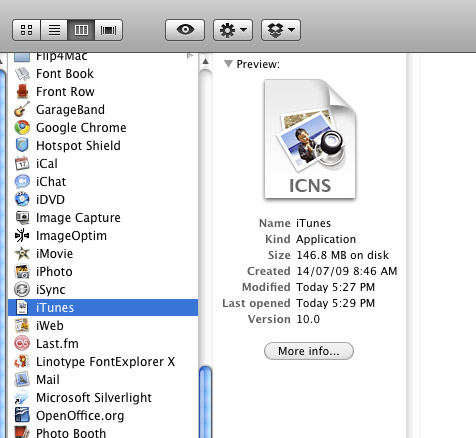The image size is (476, 438).
Task: Select the Microsoft Silverlight alias icon
Action: click(22, 398)
